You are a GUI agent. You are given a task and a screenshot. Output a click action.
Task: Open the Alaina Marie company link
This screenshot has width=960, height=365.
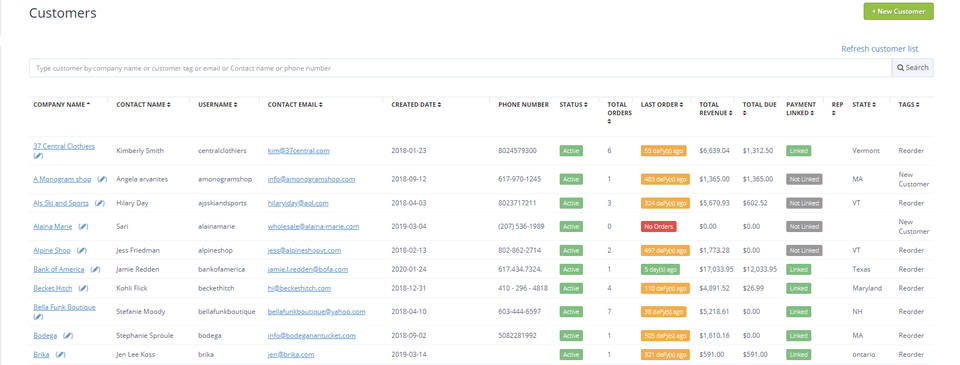[53, 227]
